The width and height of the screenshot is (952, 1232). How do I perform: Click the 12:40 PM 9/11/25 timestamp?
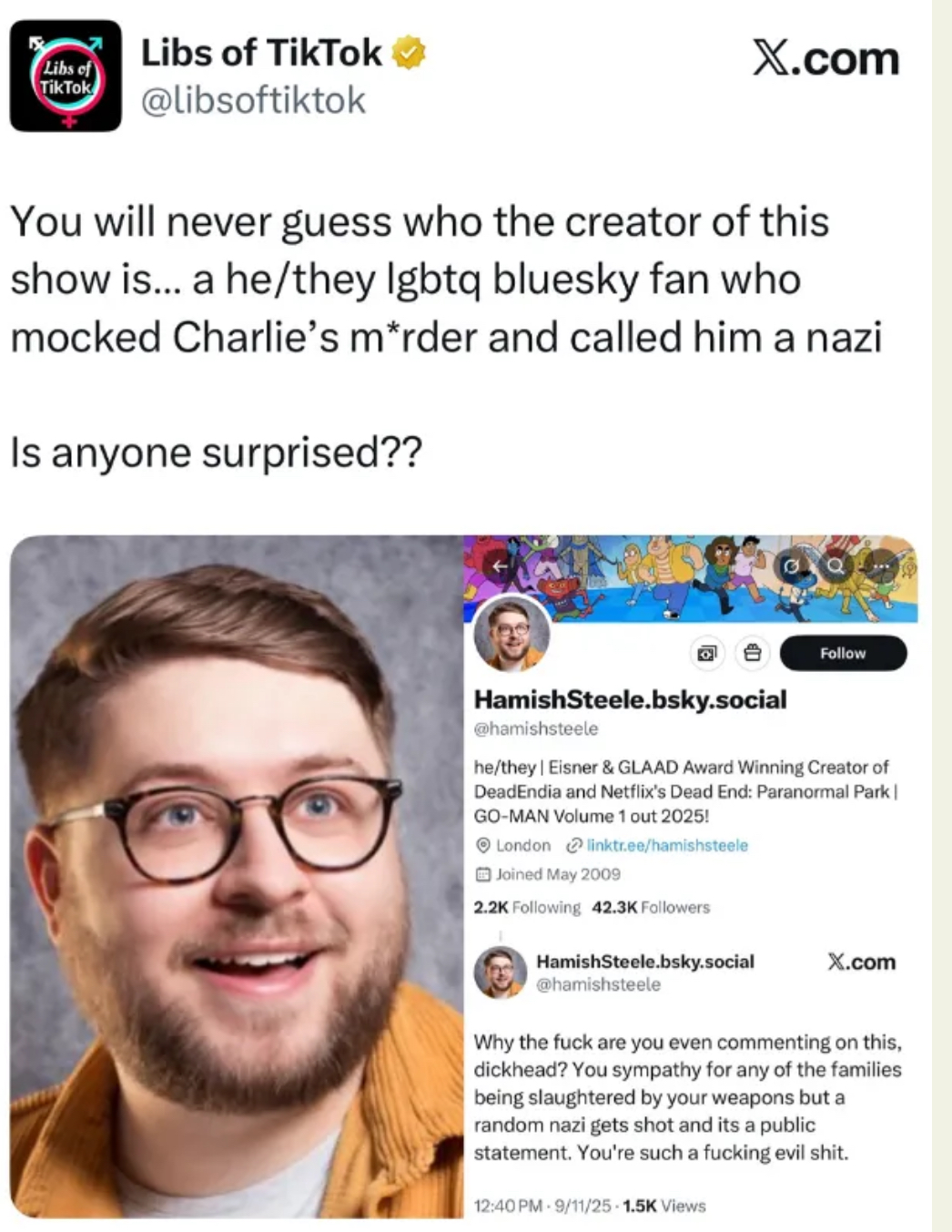542,1206
